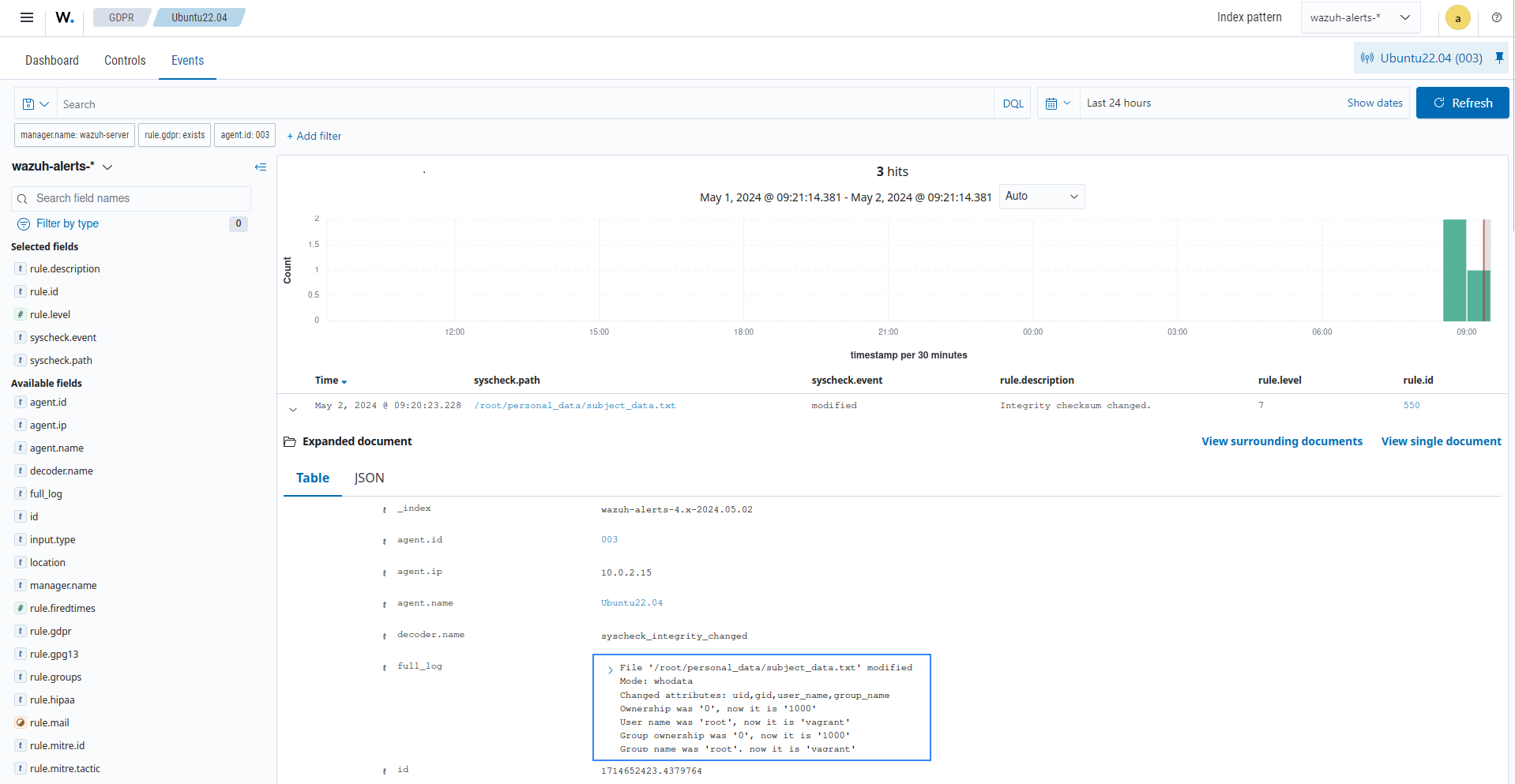Click the Wazuh logo icon
Screen dimensions: 1515x784
tap(65, 17)
